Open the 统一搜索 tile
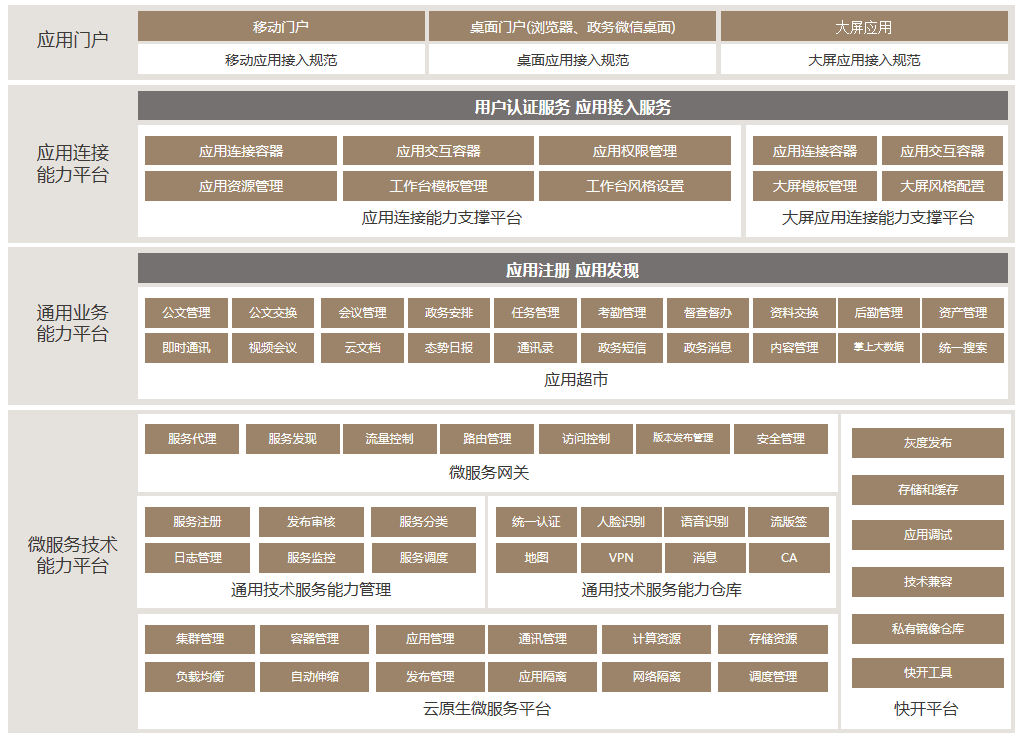 963,348
